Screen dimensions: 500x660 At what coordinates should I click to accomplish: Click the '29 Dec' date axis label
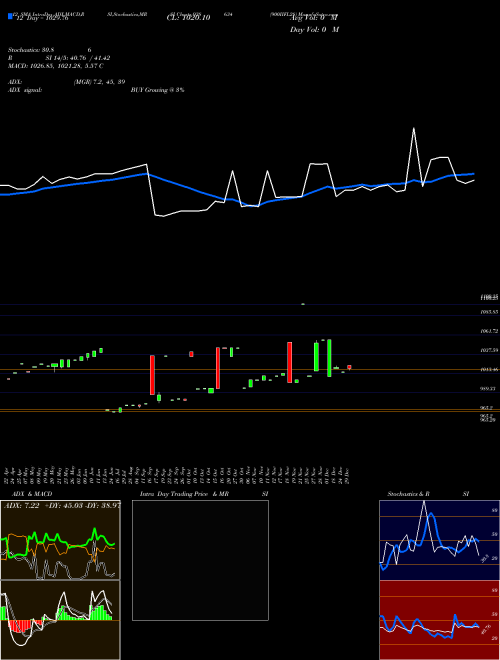348,475
